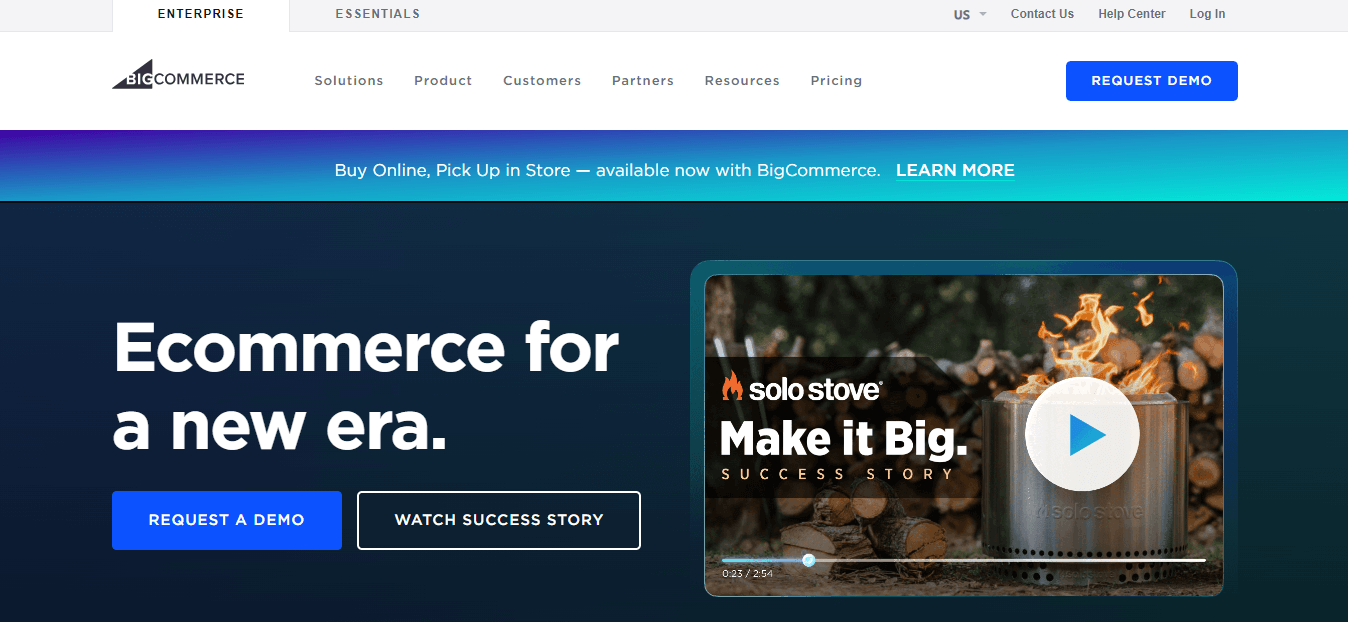Click the Buy Online, Pick Up in Store announcement text
Viewport: 1348px width, 622px height.
(x=607, y=171)
